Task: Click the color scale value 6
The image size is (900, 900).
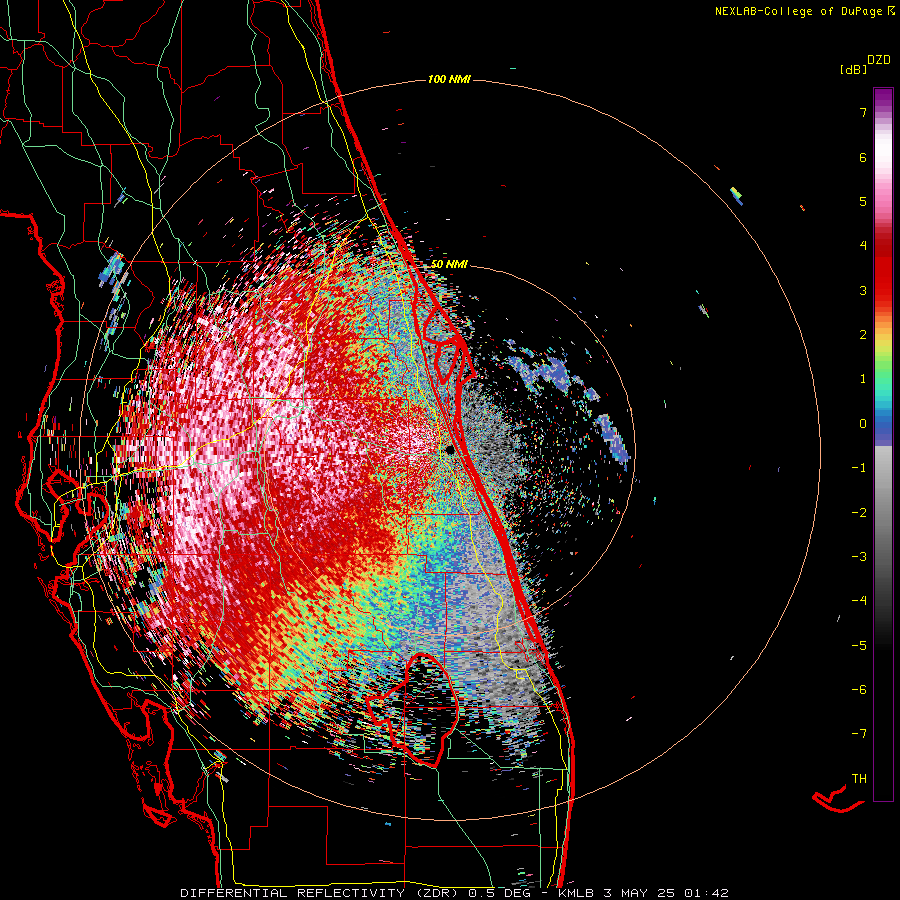Action: (863, 157)
